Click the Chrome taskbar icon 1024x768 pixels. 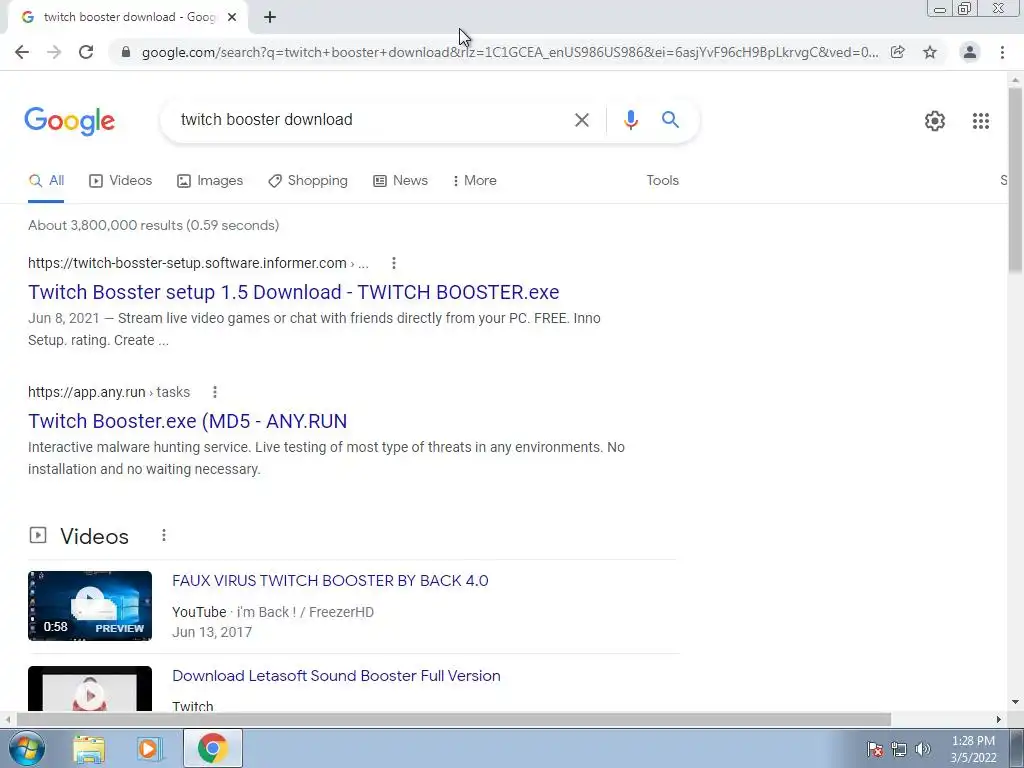click(x=212, y=748)
